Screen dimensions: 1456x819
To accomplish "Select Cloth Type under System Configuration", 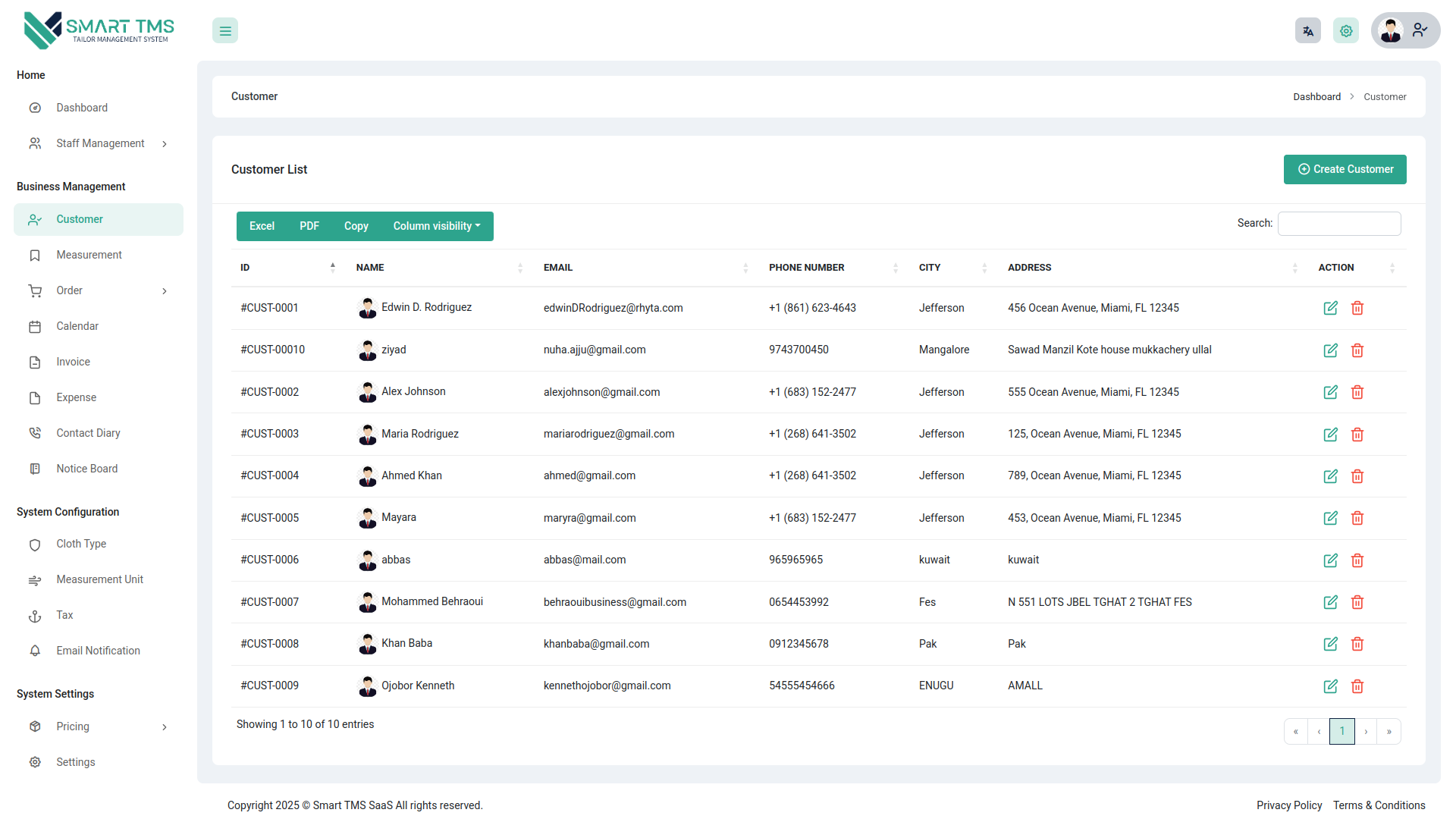I will pos(80,544).
